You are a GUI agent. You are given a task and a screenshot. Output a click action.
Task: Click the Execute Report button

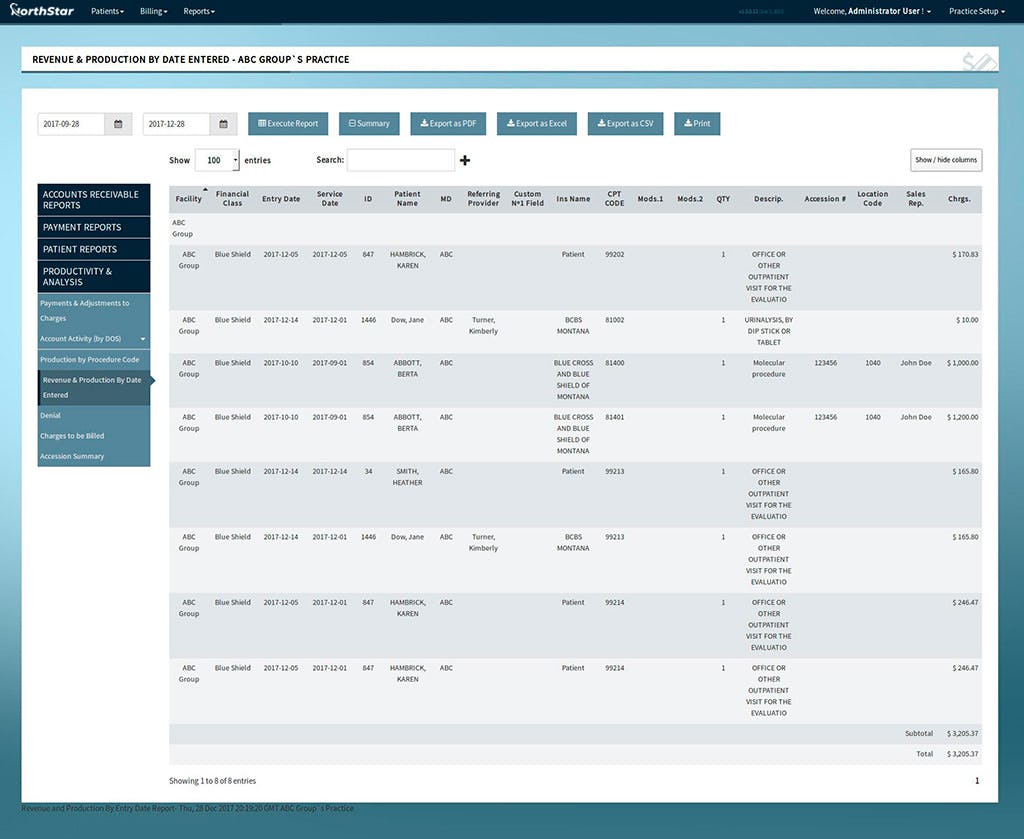[x=288, y=123]
